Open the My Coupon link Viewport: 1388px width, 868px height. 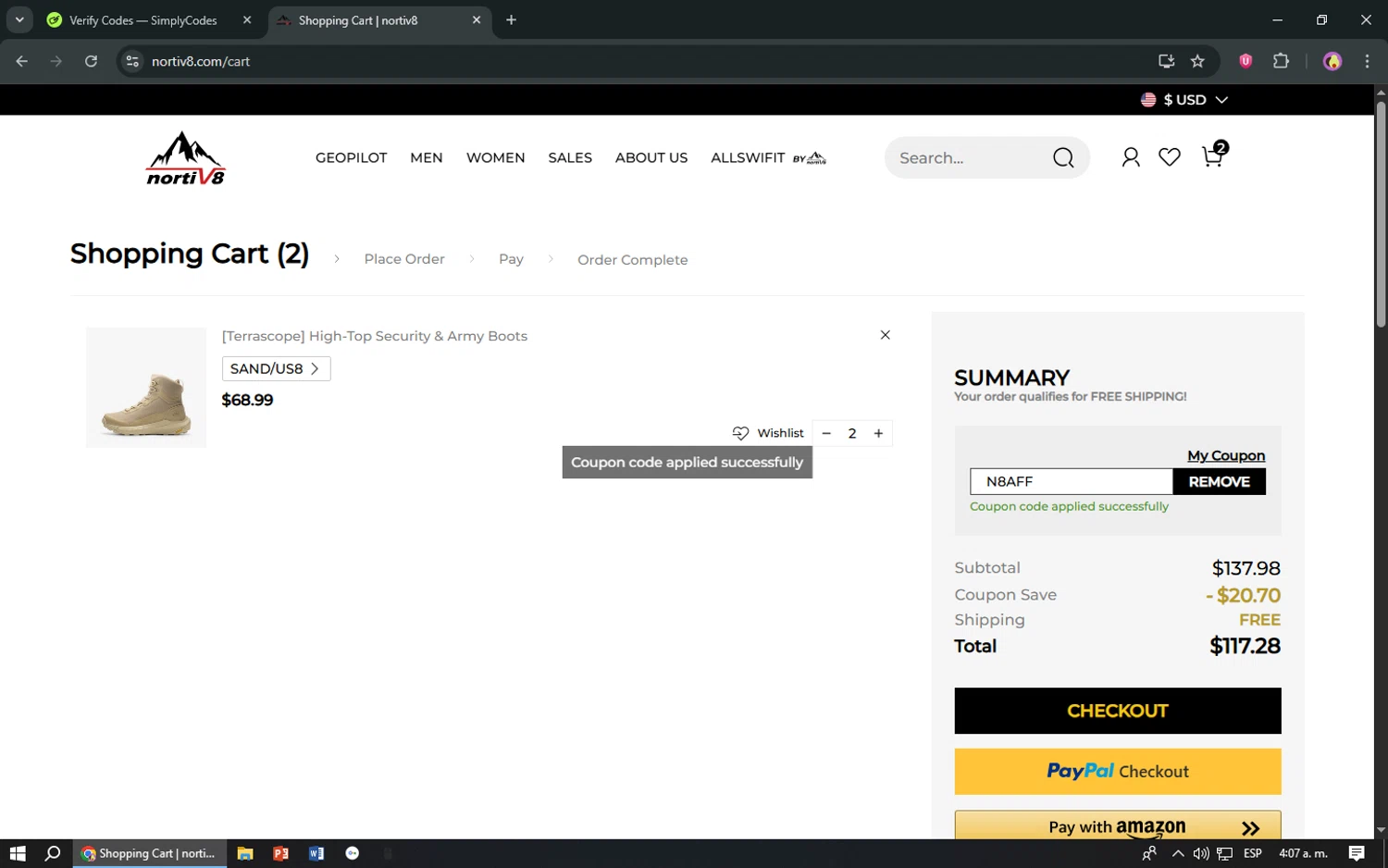click(1226, 455)
